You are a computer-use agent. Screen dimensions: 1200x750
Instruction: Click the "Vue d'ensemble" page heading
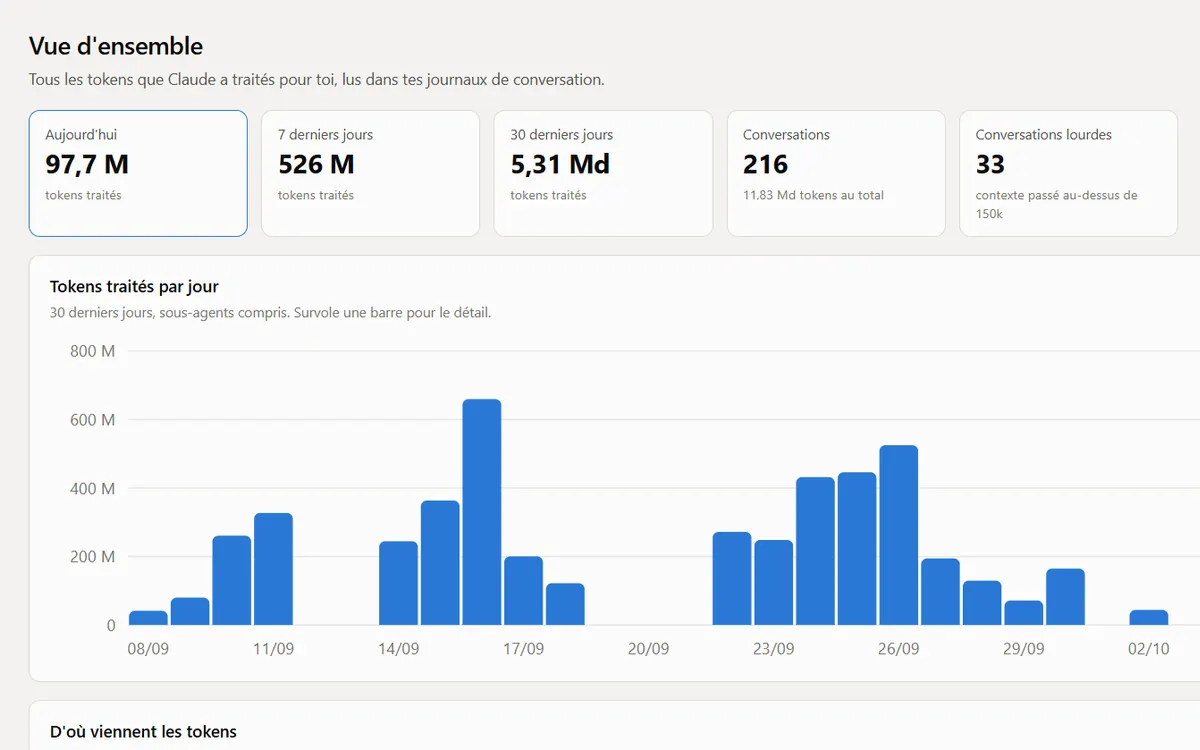coord(116,46)
